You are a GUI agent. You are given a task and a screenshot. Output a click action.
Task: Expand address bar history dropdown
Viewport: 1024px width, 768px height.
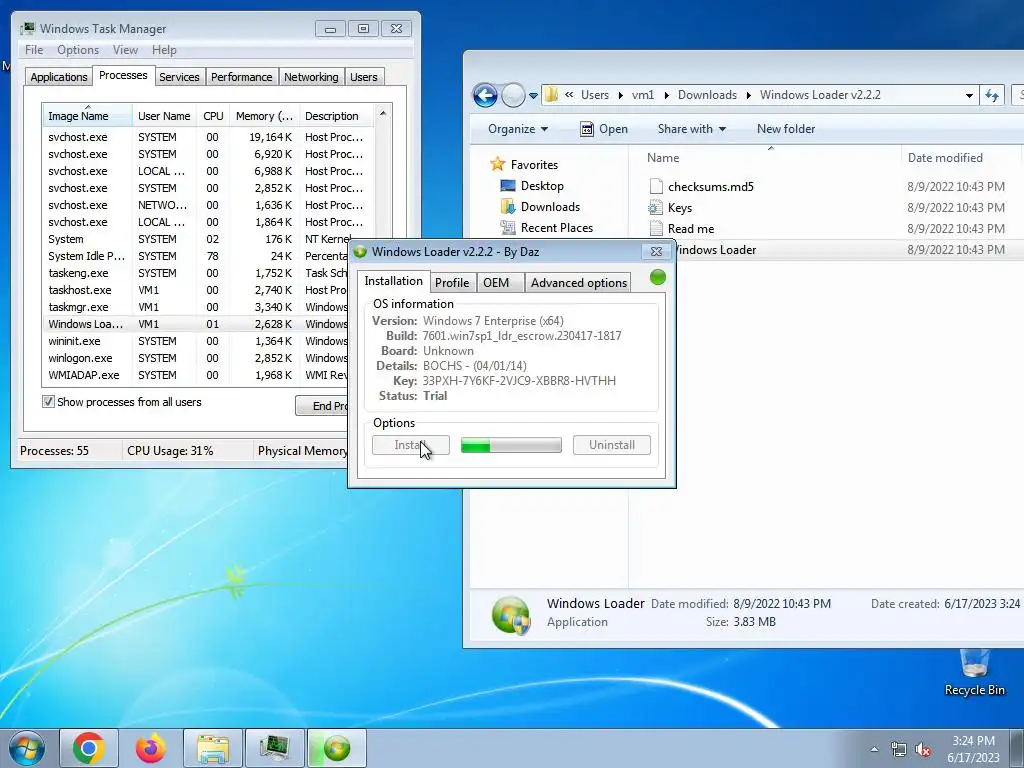[x=969, y=96]
